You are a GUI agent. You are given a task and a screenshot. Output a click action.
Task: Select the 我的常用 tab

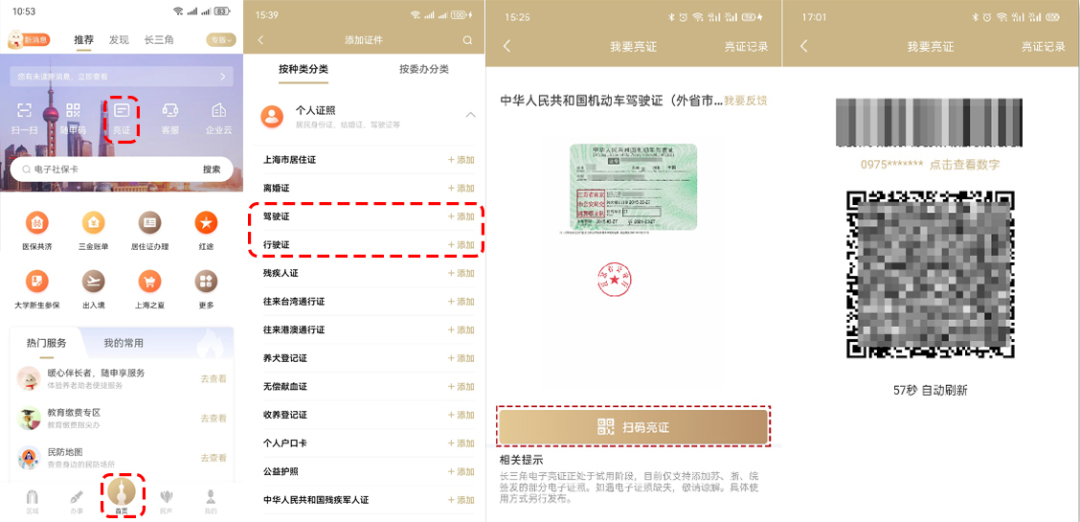coord(124,343)
